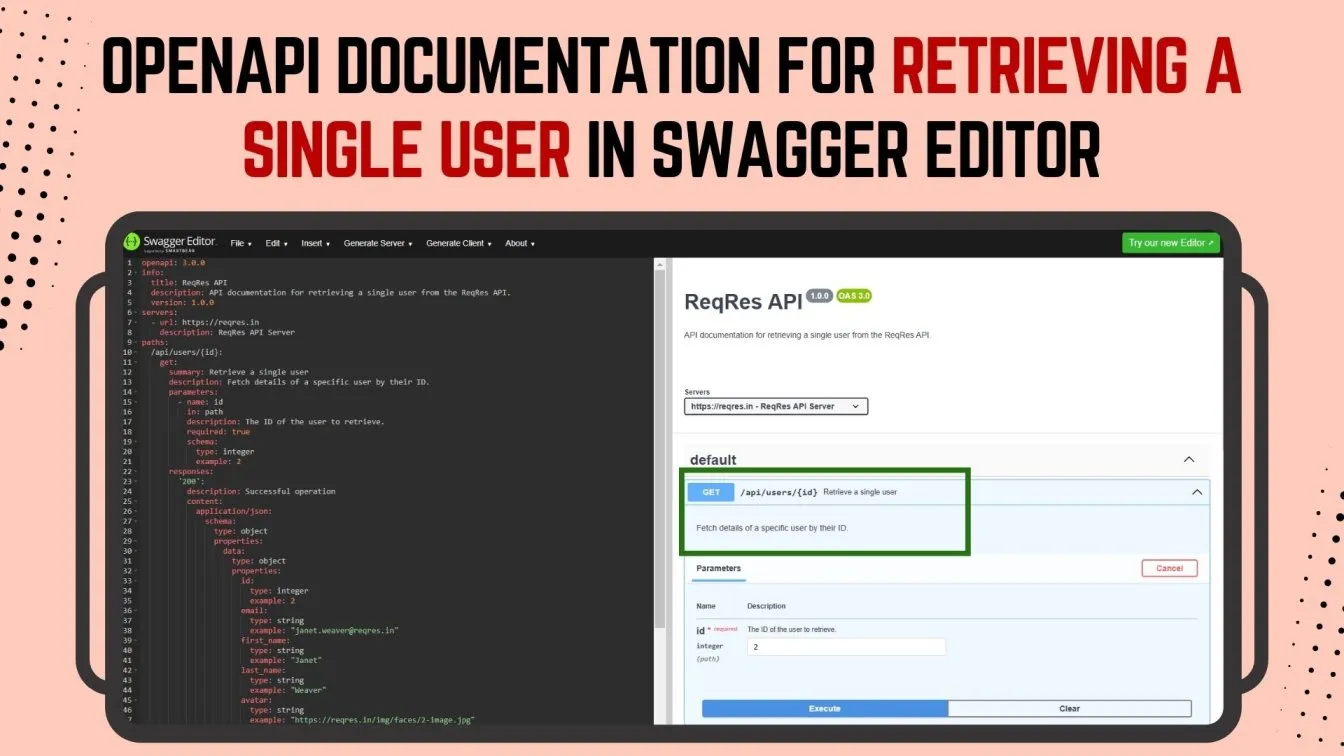Open the Generate Client menu
Screen dimensions: 1344x756
click(x=460, y=243)
